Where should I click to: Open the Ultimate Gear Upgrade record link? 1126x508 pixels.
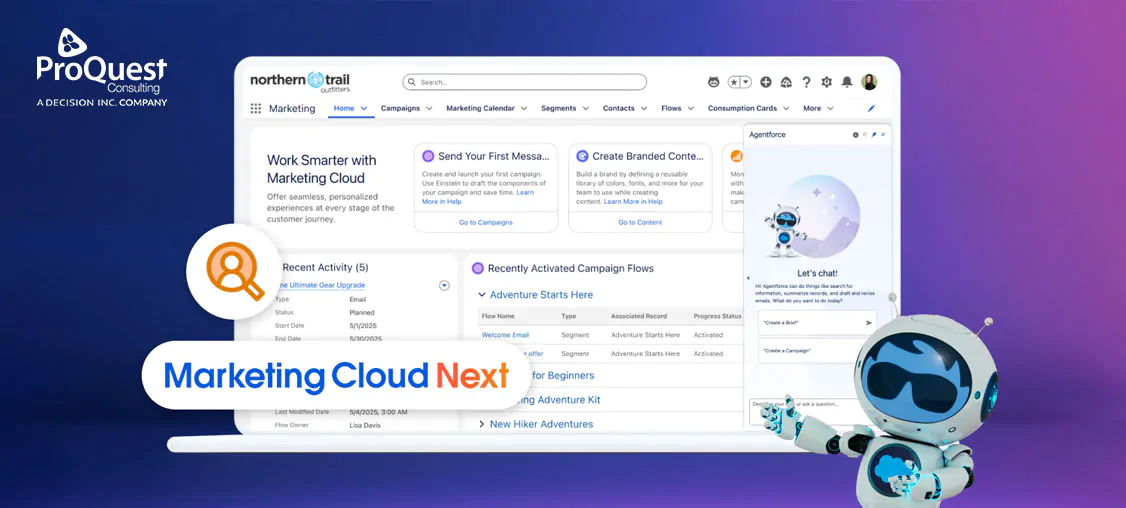320,285
